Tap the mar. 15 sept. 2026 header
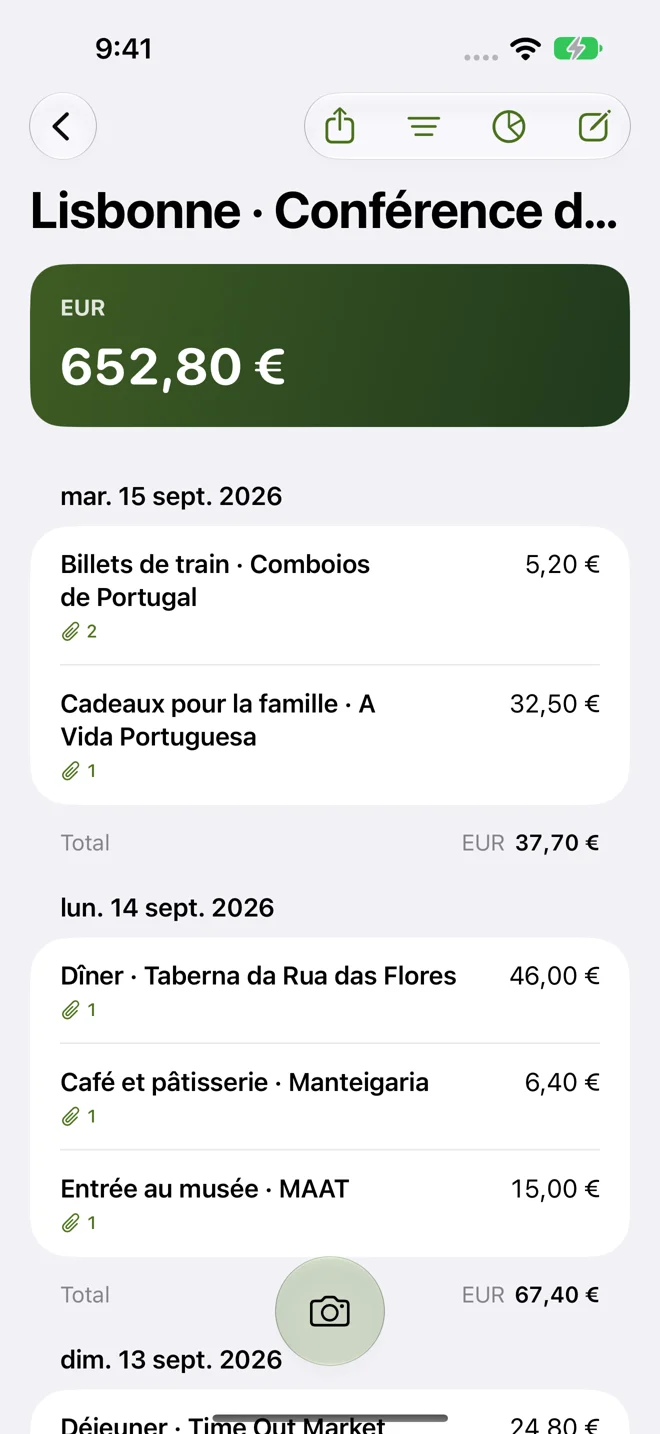660x1434 pixels. (171, 496)
